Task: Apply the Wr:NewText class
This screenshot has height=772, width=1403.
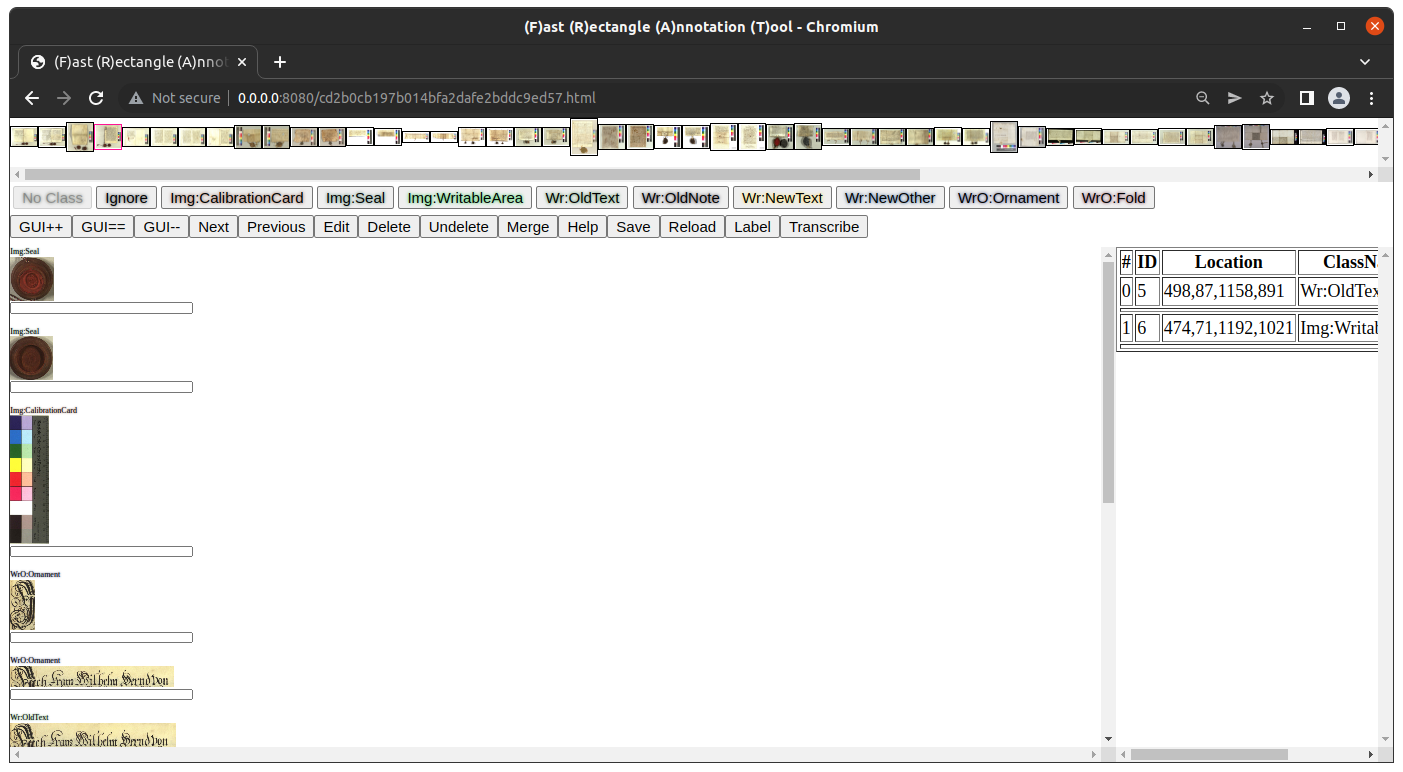Action: coord(782,198)
